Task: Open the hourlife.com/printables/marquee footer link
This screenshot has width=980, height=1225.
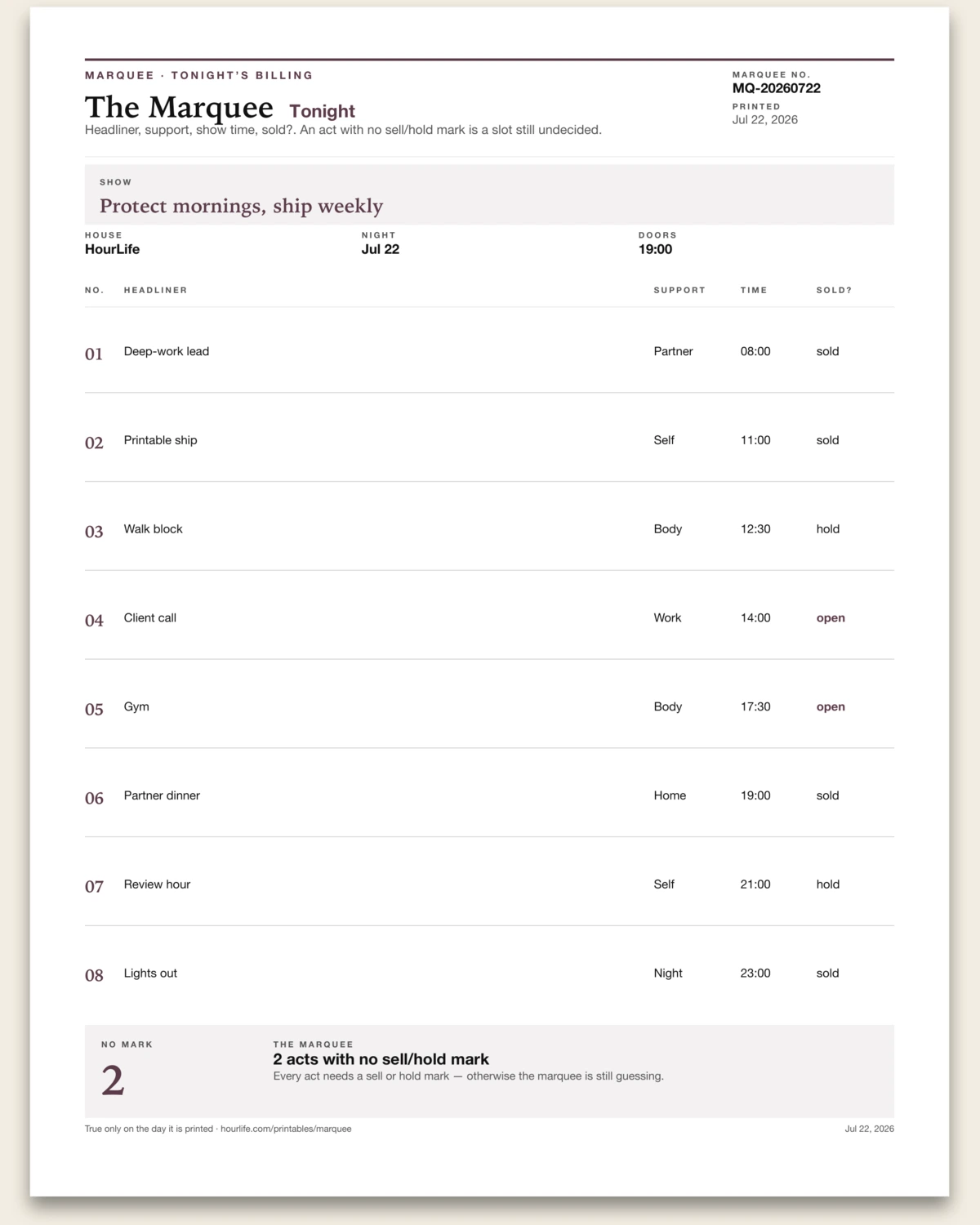Action: (x=286, y=1129)
